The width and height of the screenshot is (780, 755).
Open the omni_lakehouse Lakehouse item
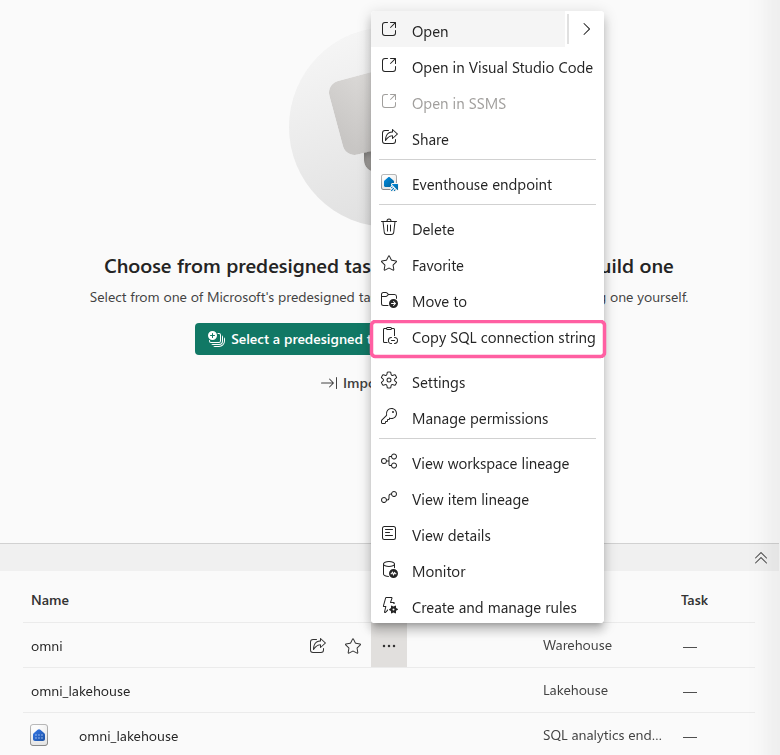[81, 691]
